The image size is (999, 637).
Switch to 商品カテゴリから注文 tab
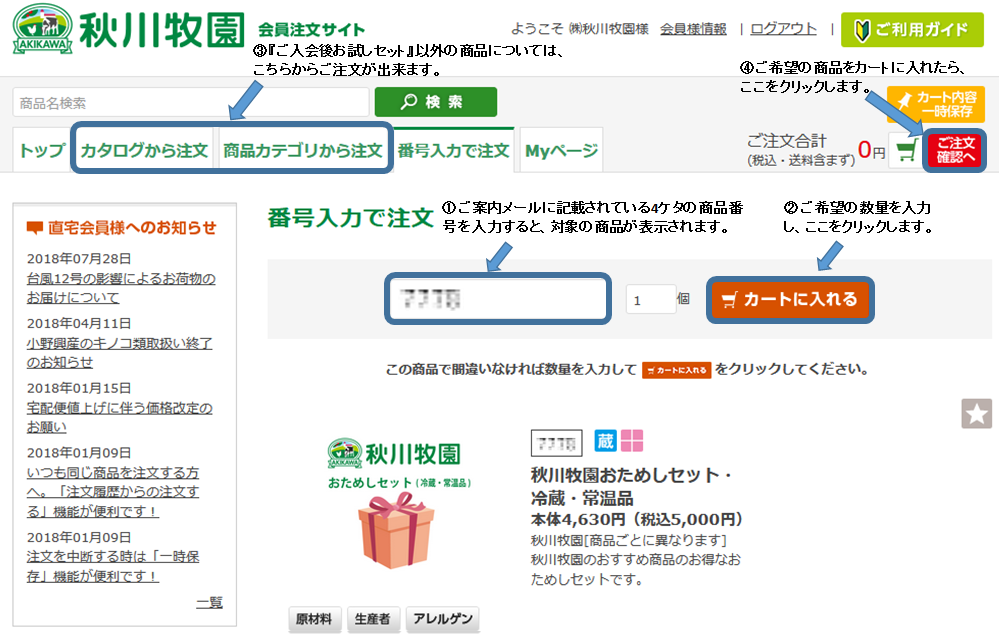point(303,150)
